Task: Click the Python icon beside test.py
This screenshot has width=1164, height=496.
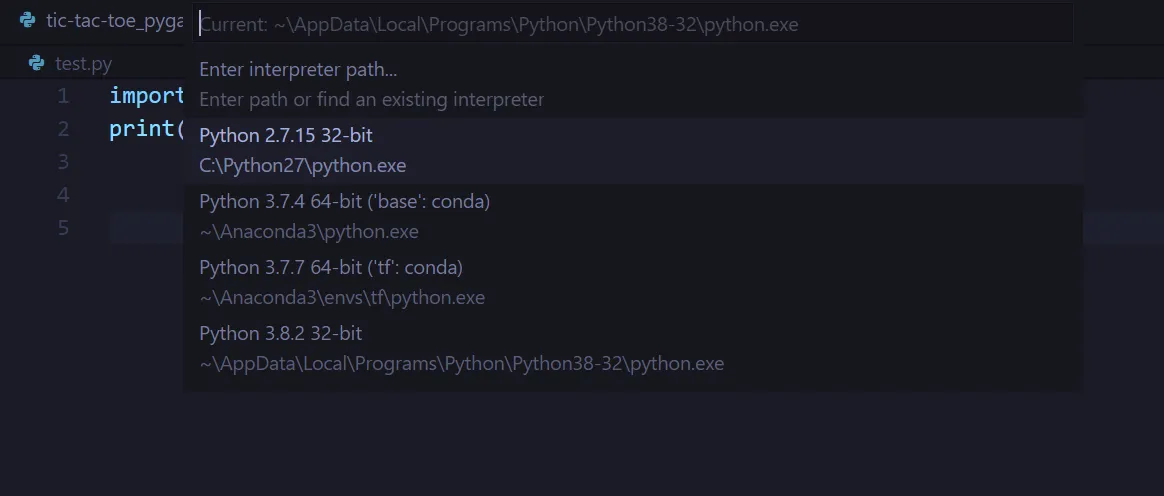Action: [x=37, y=64]
